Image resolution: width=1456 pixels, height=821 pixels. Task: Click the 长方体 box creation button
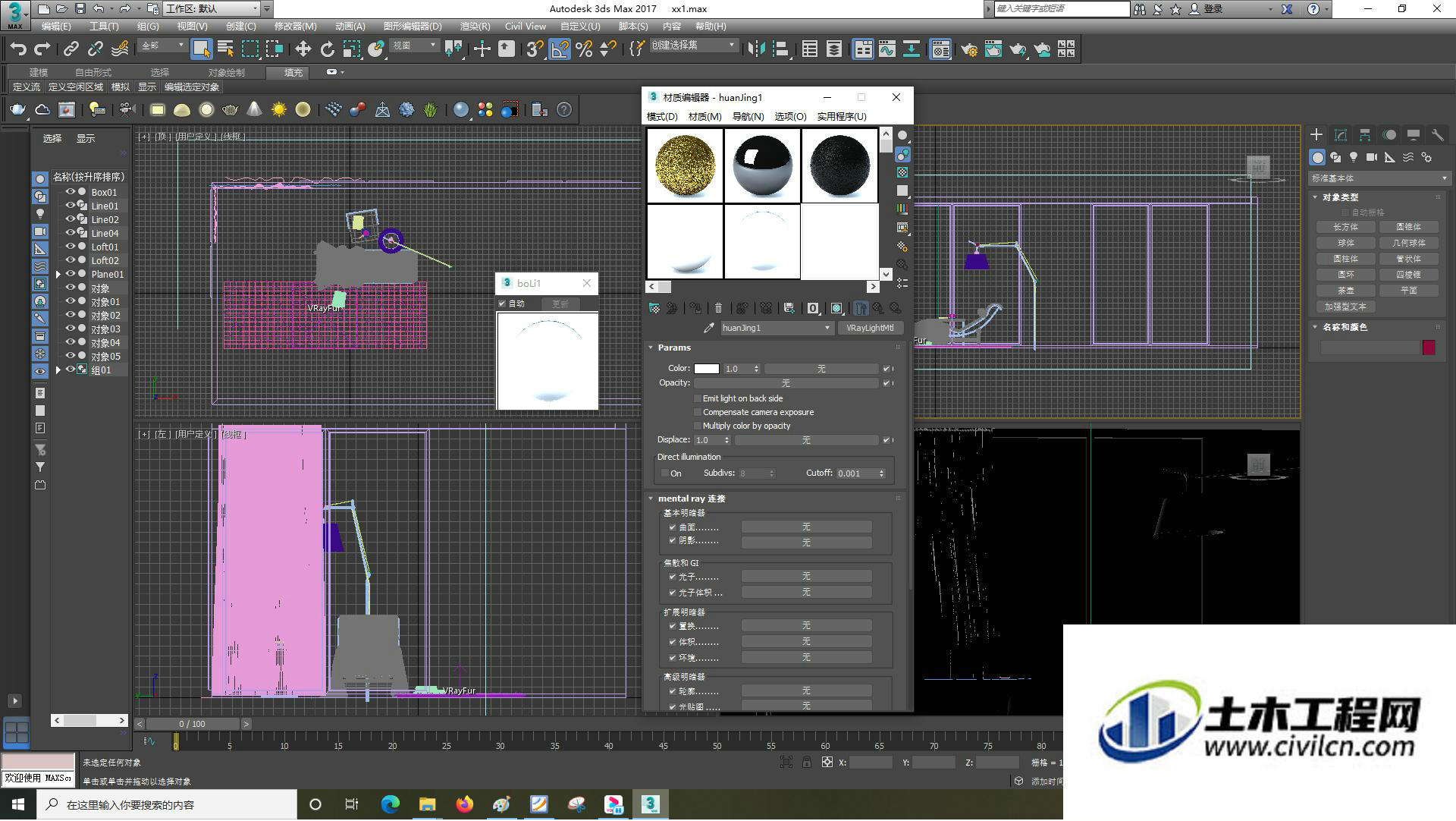1345,227
